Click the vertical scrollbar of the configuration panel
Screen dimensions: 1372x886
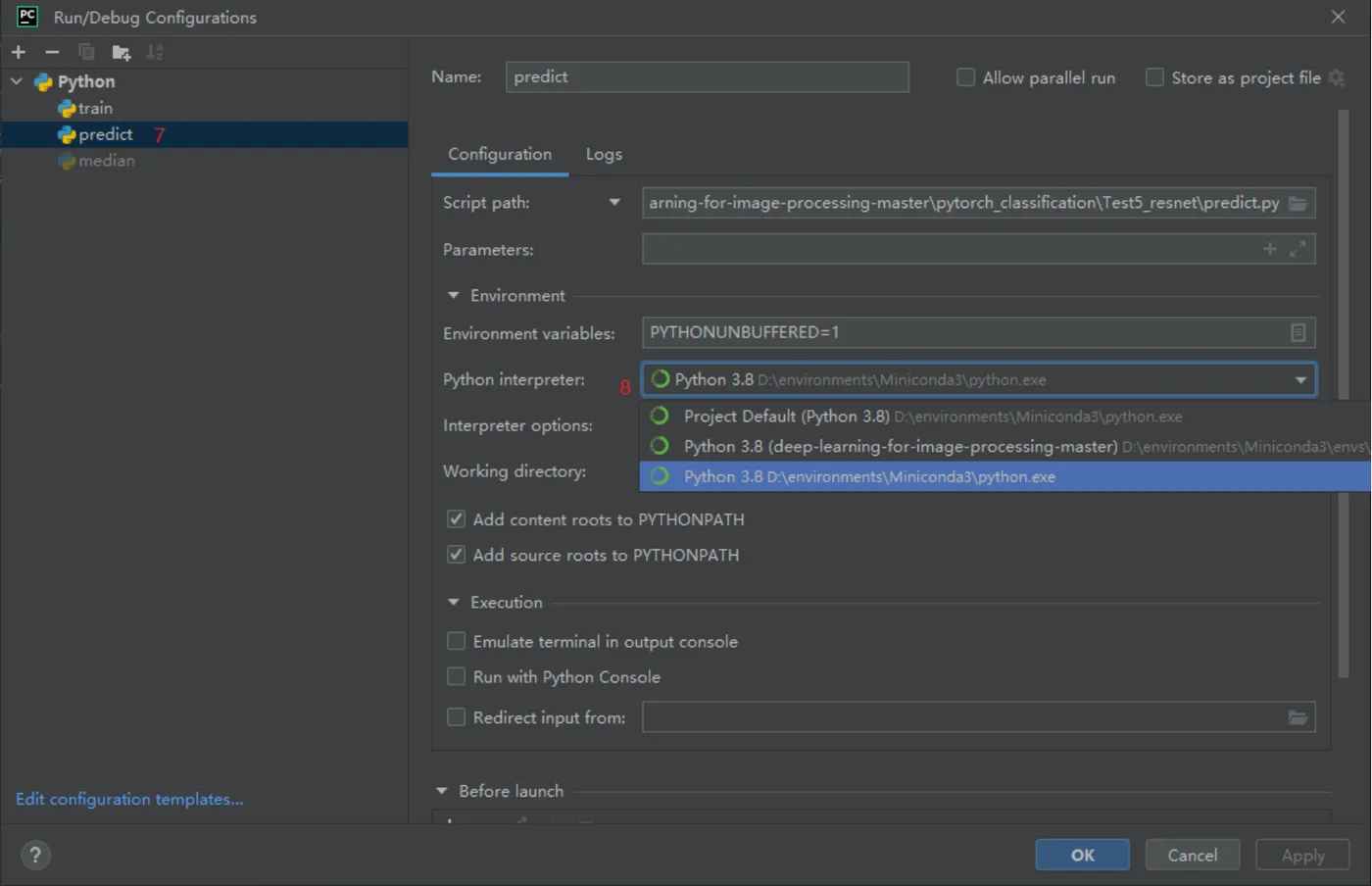[x=1343, y=392]
